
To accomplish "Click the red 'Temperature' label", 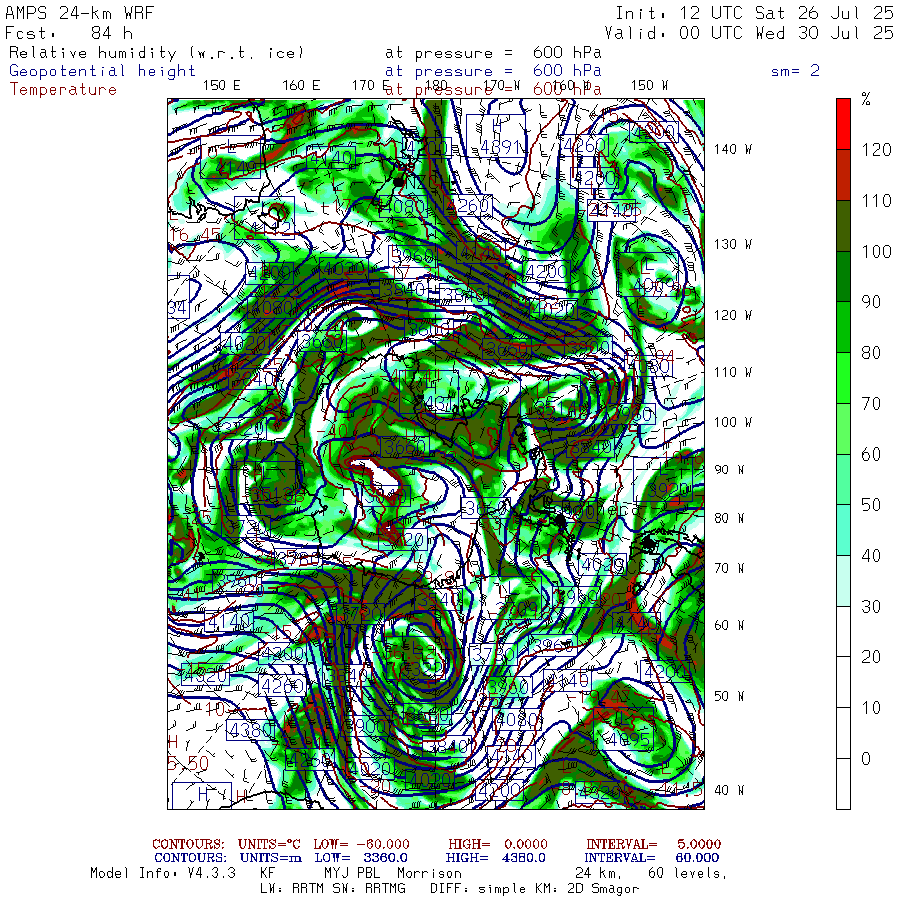I will 63,90.
